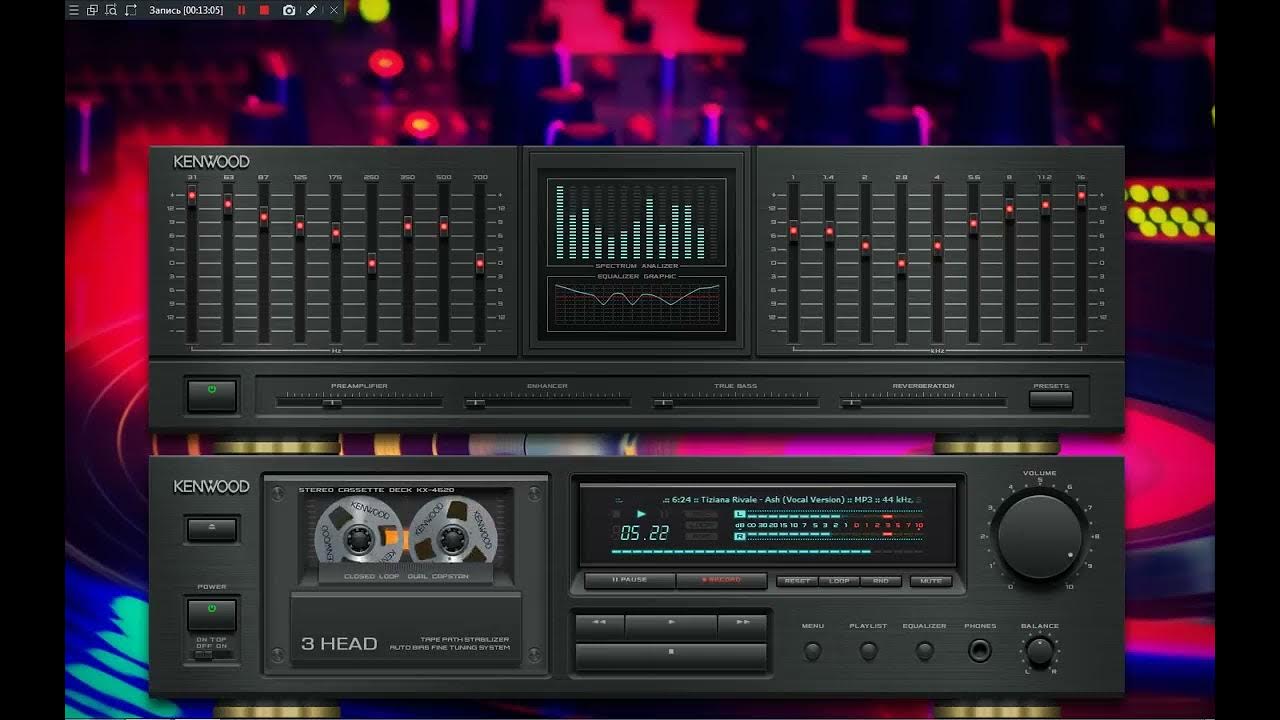Open the recorder hamburger menu

(73, 10)
